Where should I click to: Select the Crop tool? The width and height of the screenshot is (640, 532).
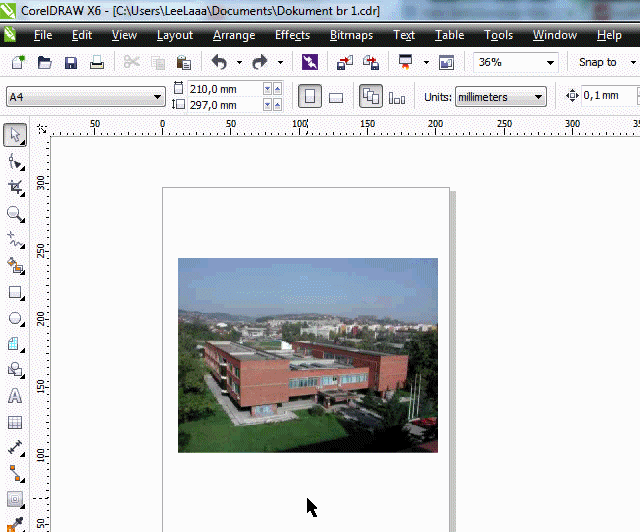[x=15, y=187]
